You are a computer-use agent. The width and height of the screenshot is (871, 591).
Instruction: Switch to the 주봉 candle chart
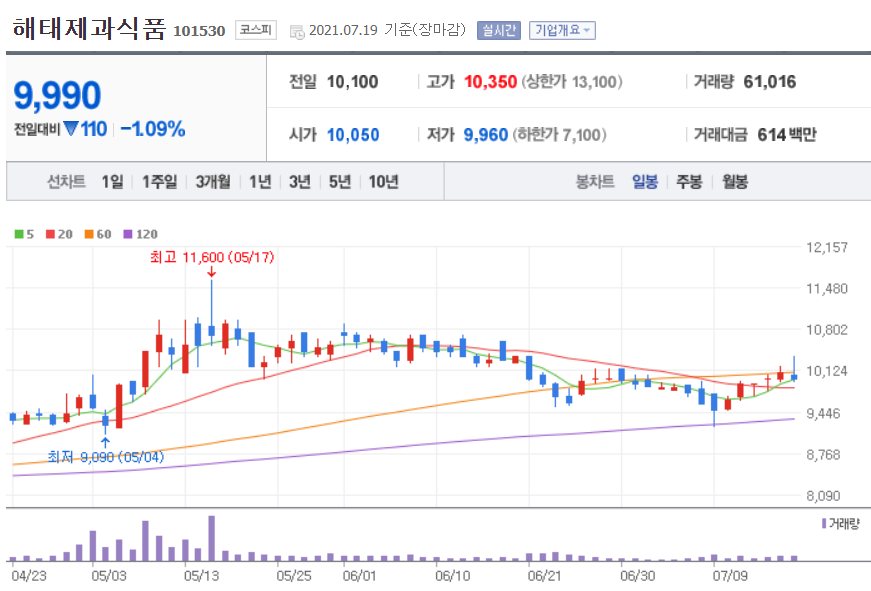coord(689,182)
